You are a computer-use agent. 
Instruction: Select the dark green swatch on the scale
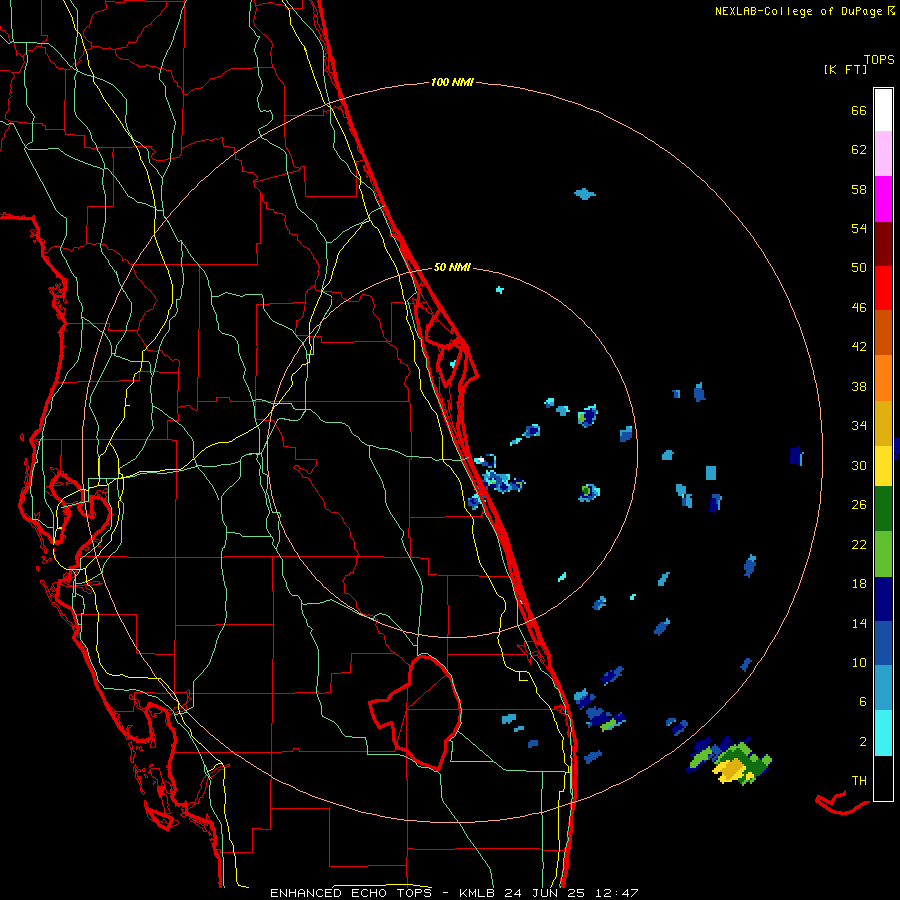tap(883, 509)
